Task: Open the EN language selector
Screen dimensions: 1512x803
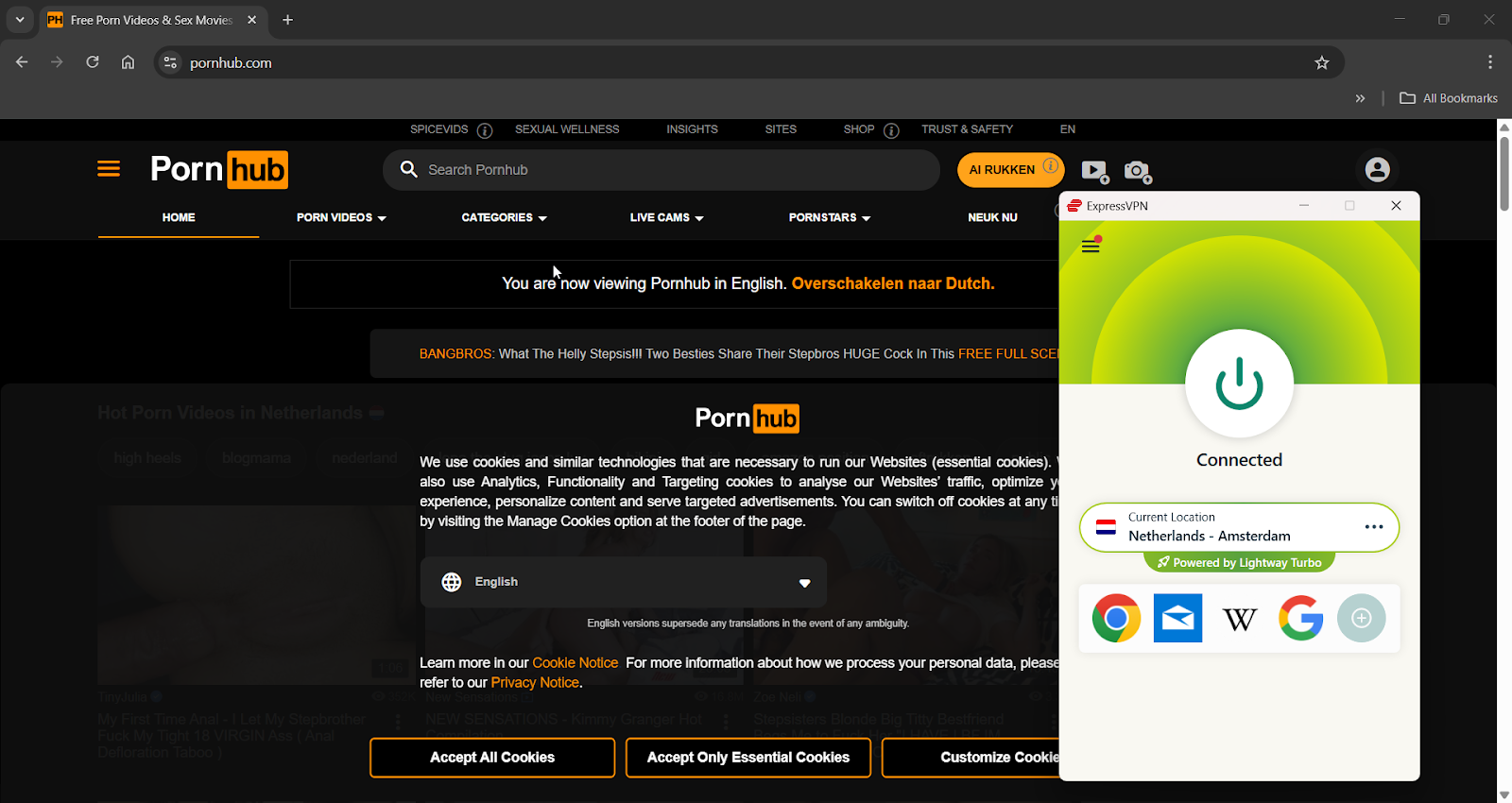Action: pos(1068,129)
